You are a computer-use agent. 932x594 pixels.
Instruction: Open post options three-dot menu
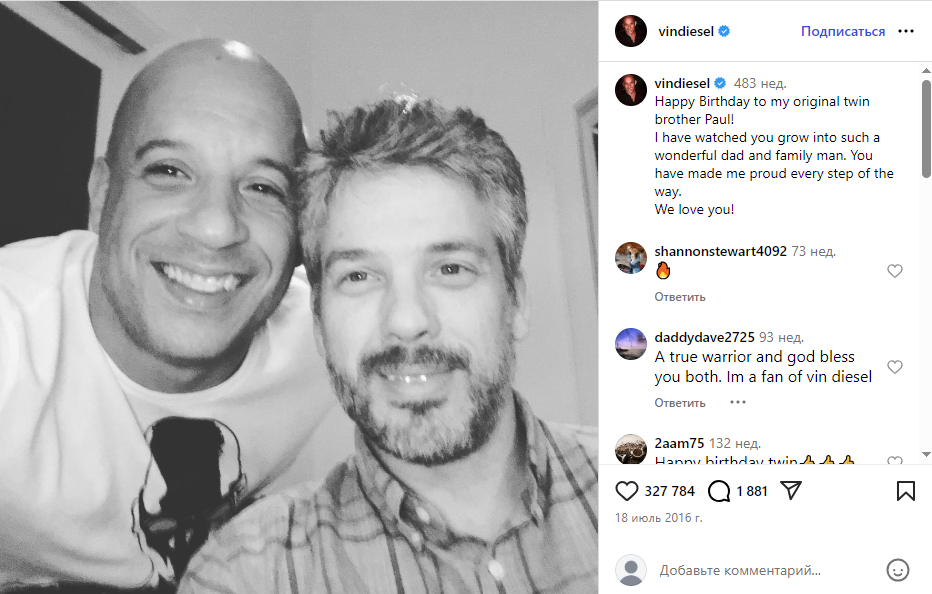coord(905,31)
